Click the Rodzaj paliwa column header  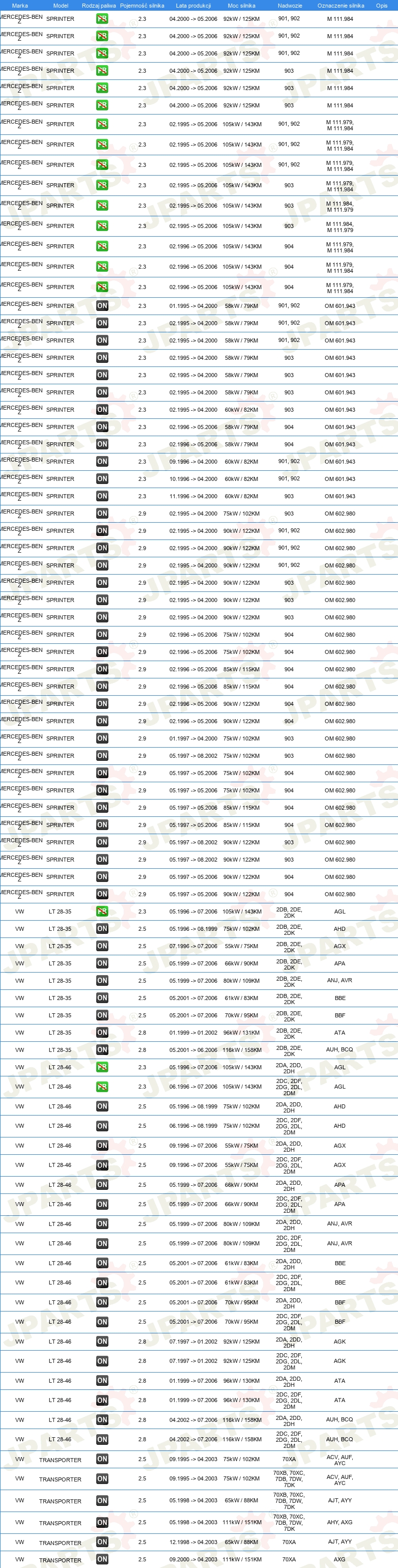pos(99,6)
